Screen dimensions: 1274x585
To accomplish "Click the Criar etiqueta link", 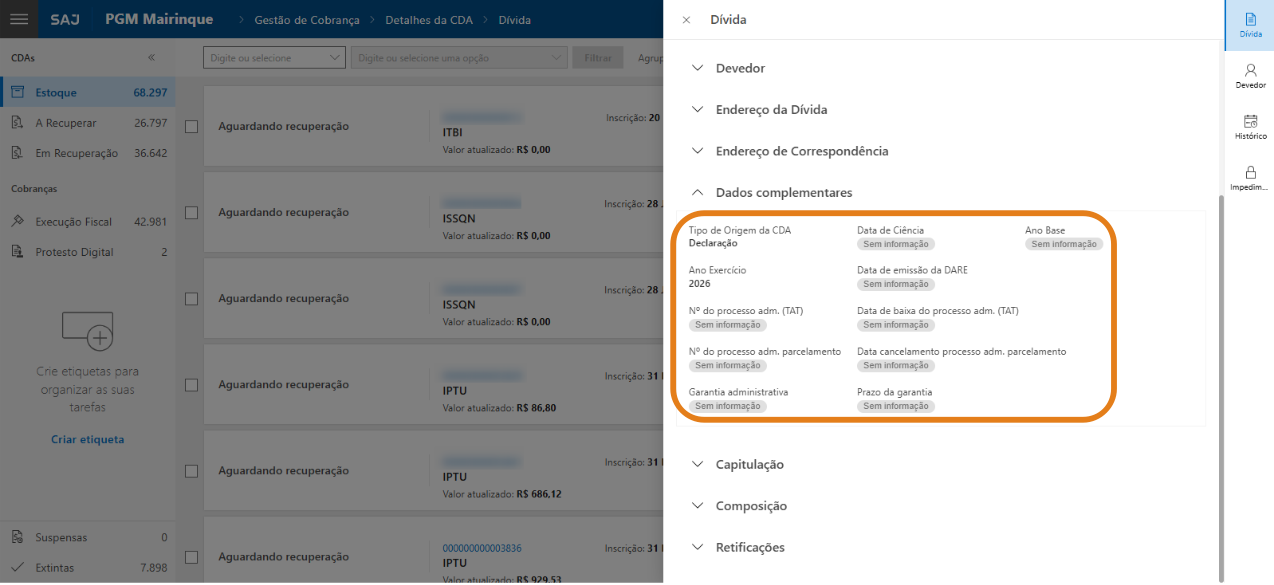I will [x=87, y=439].
